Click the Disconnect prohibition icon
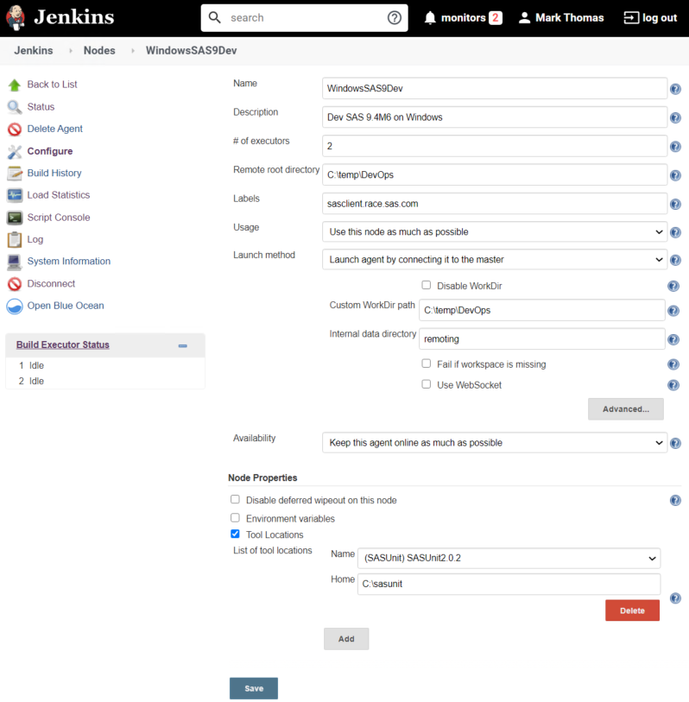The height and width of the screenshot is (702, 689). (x=14, y=284)
